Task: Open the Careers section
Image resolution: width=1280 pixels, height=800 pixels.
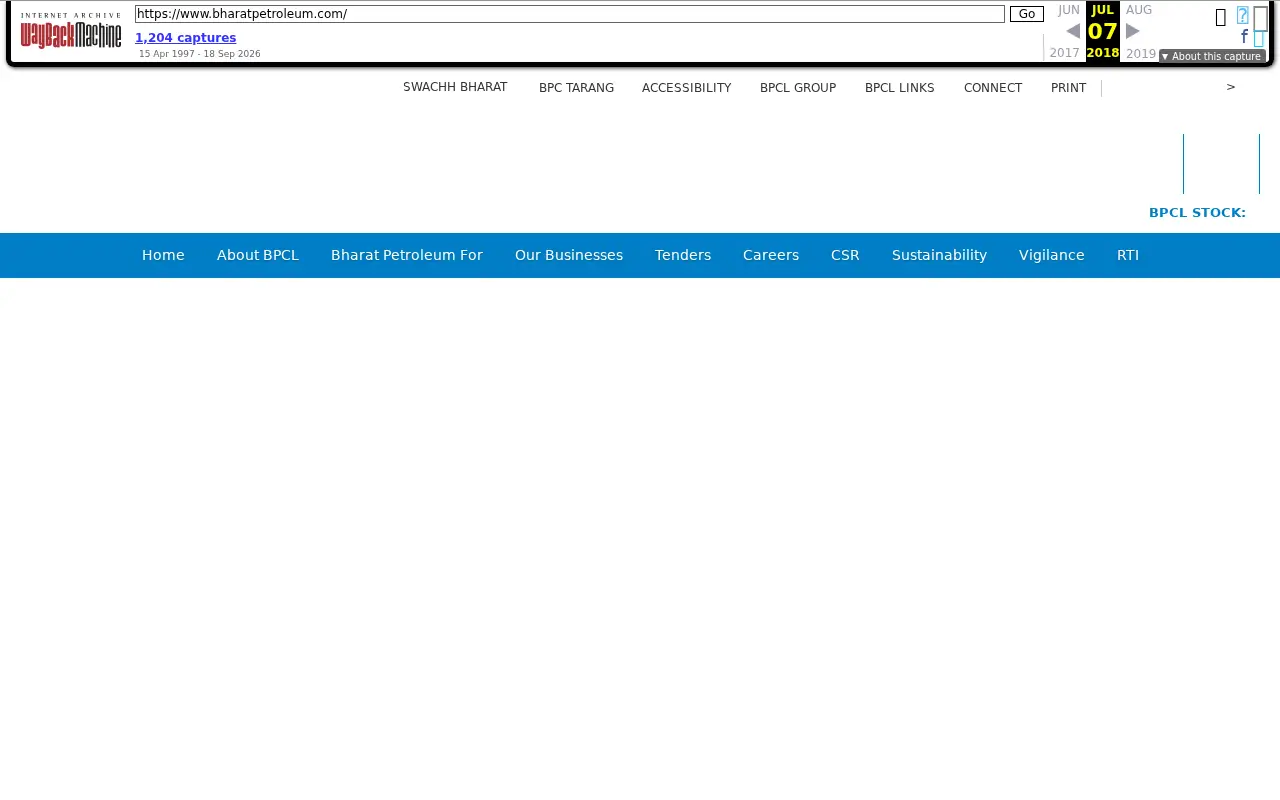Action: [771, 255]
